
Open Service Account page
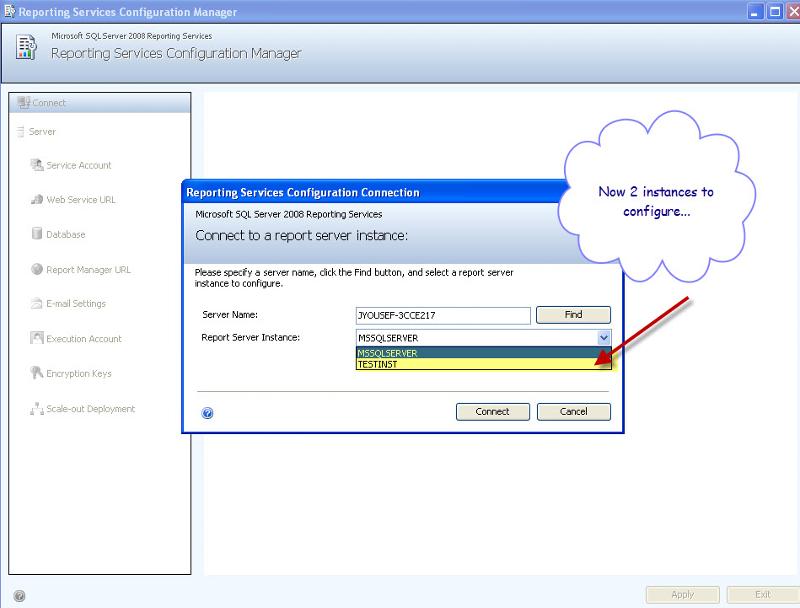pos(79,165)
